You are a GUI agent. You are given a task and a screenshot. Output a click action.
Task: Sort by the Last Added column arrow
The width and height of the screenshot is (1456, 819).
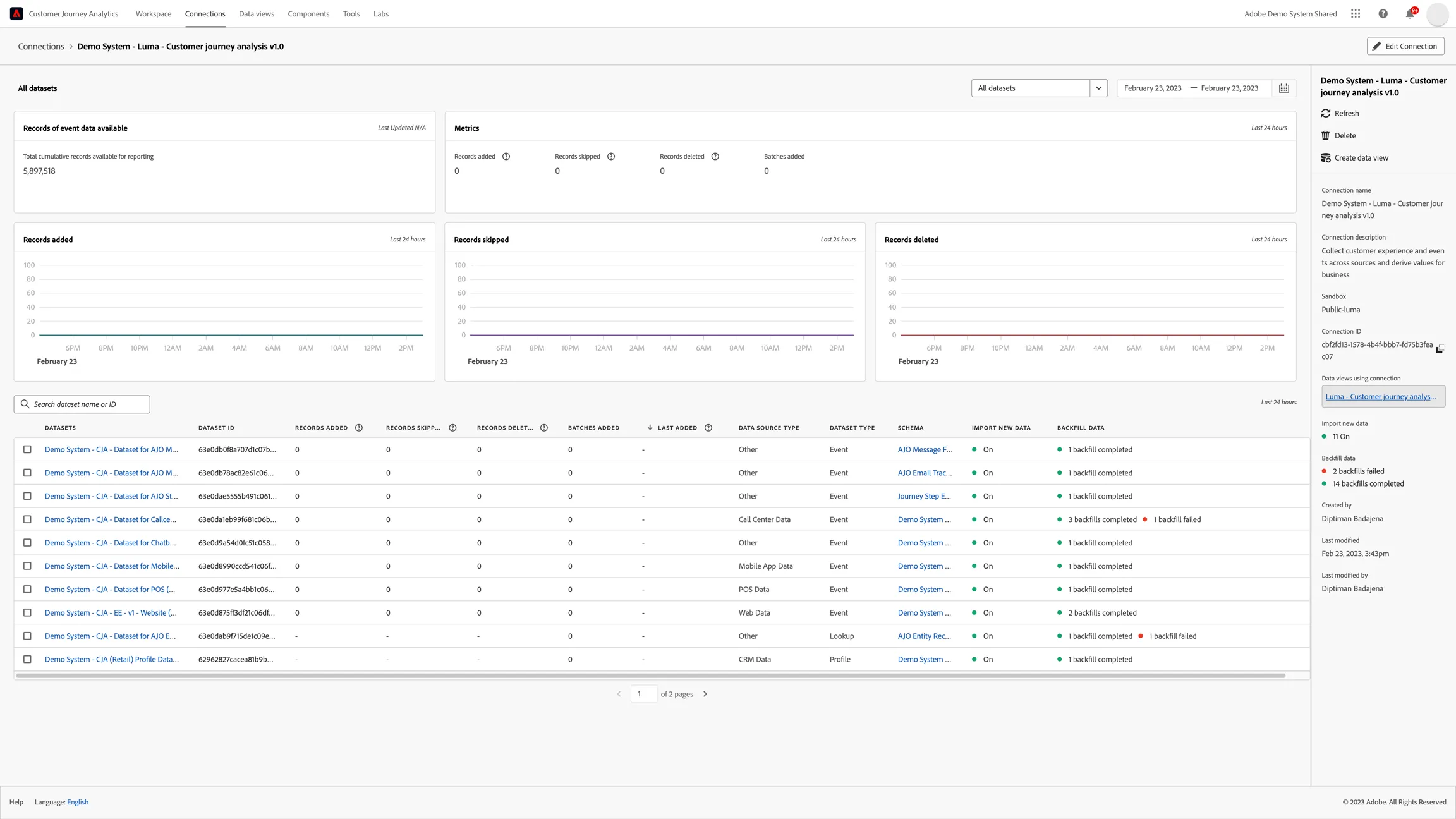[x=650, y=428]
